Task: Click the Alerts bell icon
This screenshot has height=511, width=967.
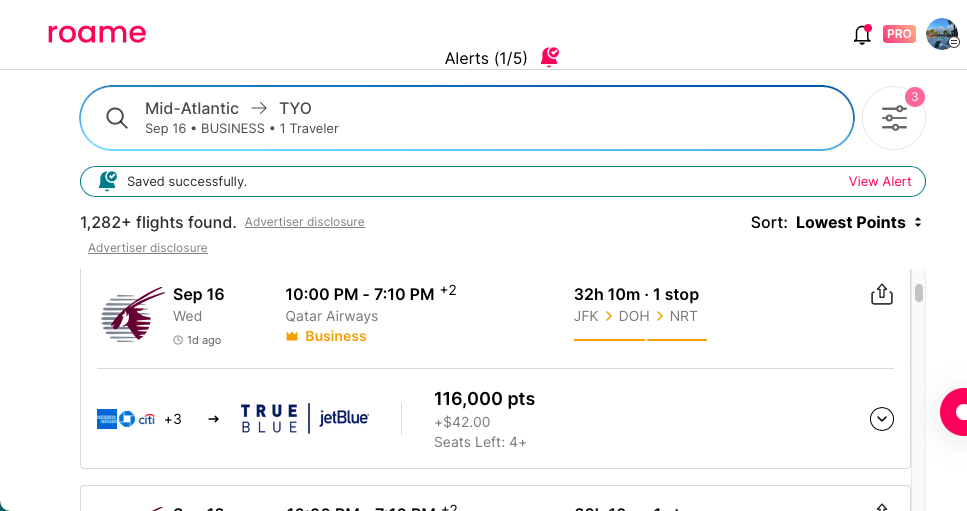Action: click(549, 58)
